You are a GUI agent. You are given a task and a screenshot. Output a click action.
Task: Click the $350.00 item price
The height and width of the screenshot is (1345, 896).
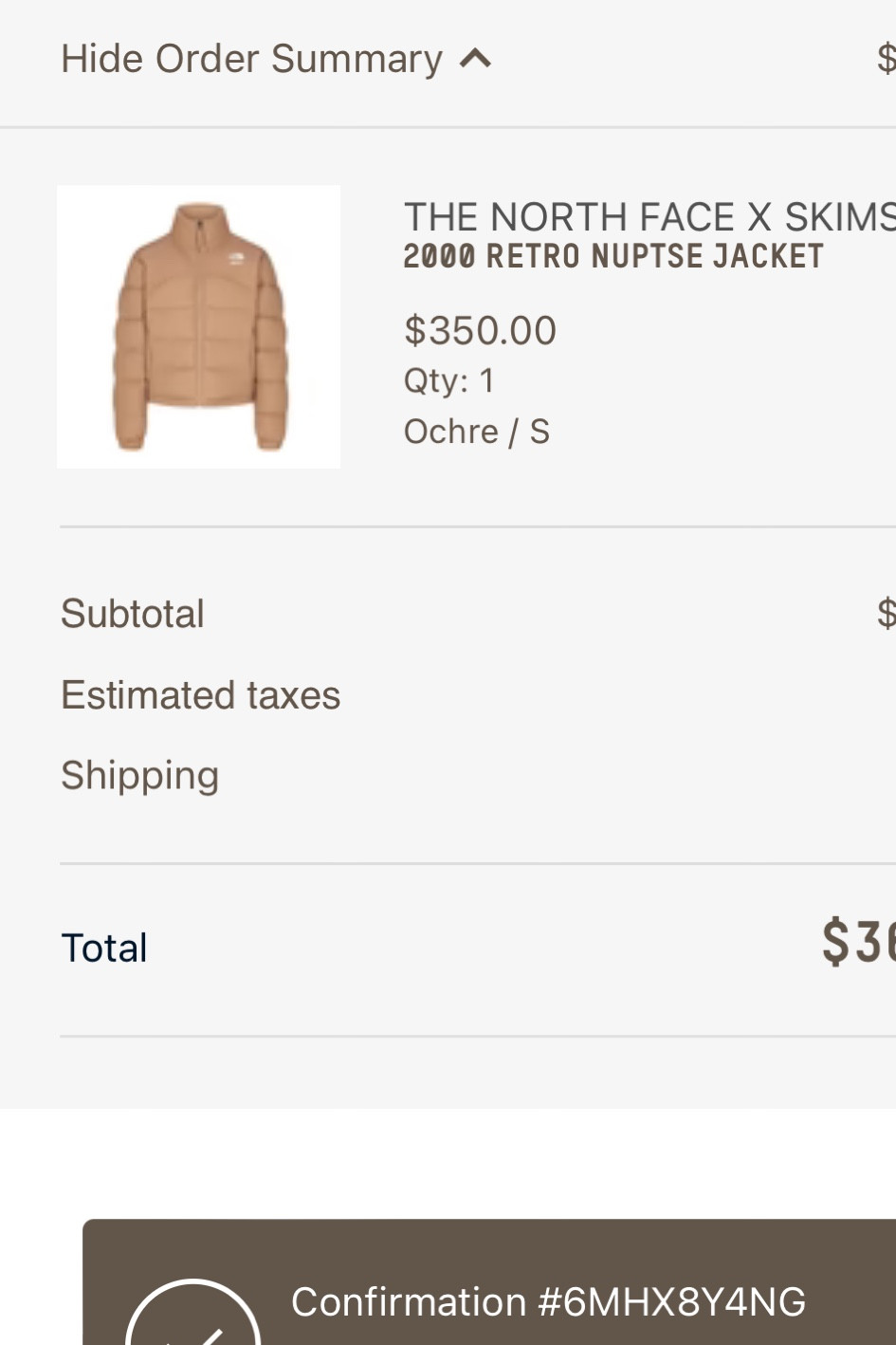(480, 331)
